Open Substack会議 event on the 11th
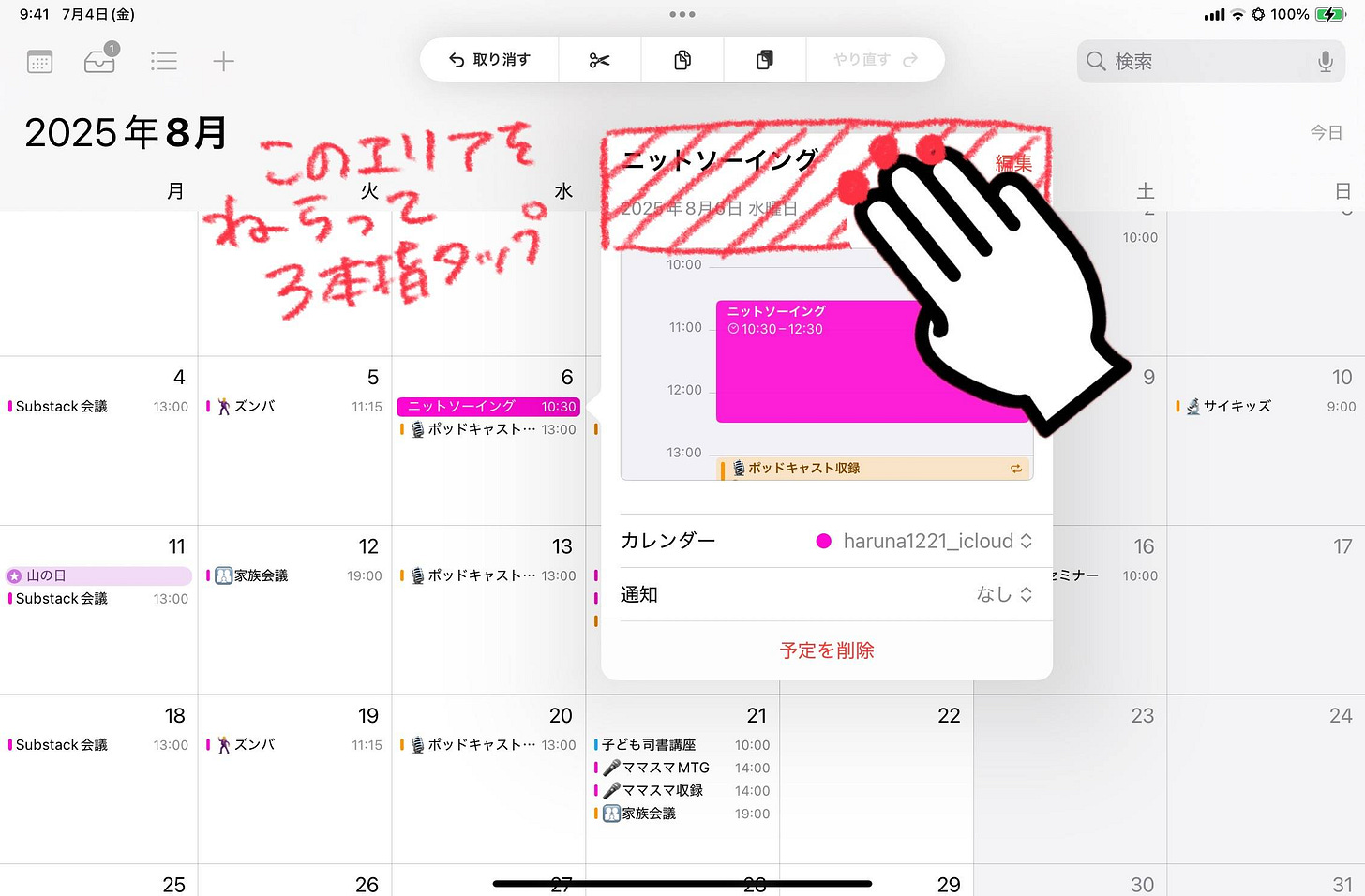Viewport: 1365px width, 896px height. click(x=98, y=599)
